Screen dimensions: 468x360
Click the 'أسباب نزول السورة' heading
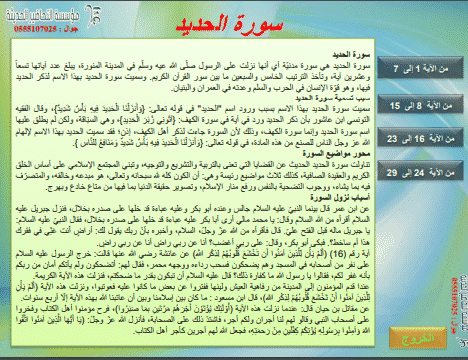340,198
